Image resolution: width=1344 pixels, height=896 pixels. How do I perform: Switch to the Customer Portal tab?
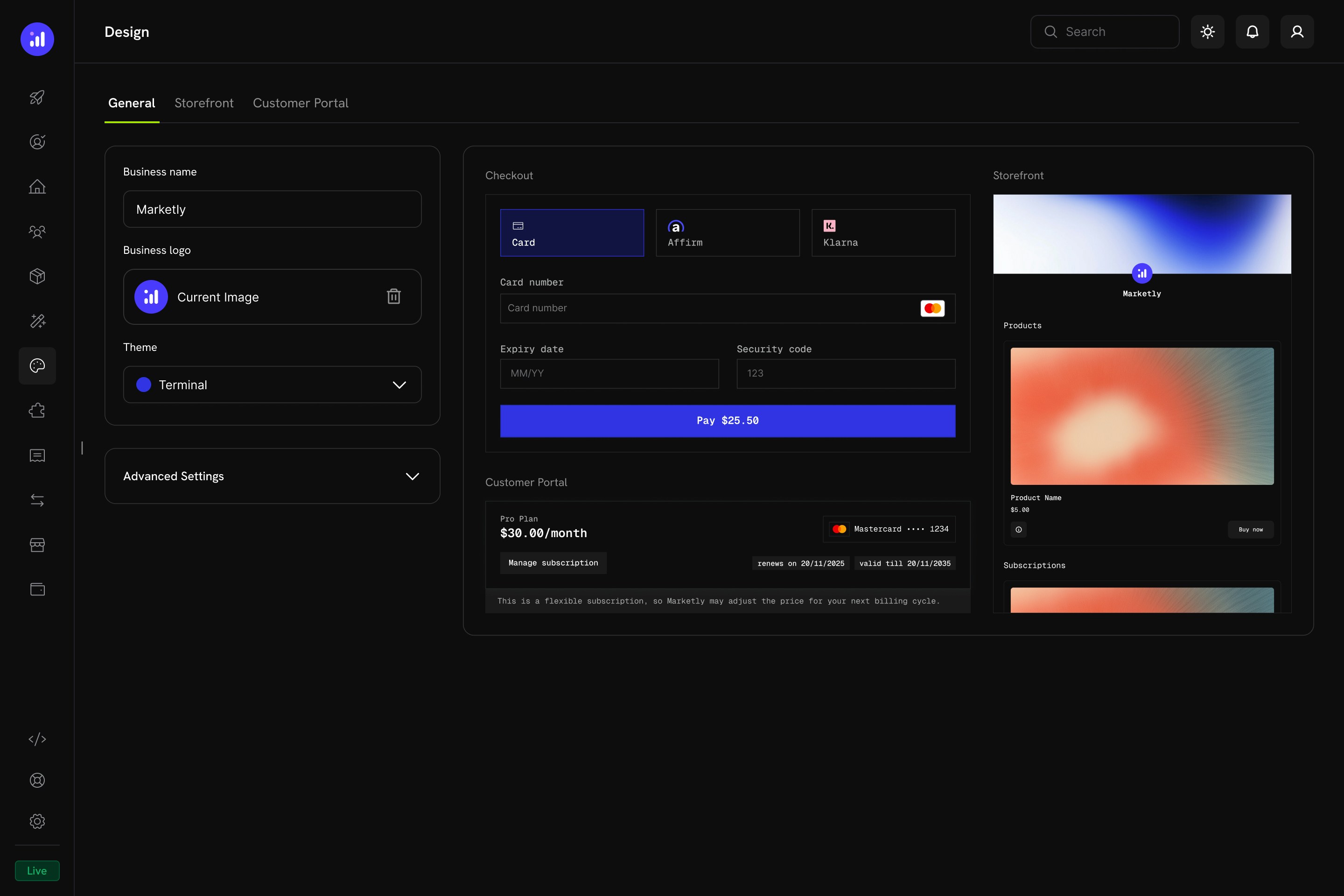tap(301, 103)
